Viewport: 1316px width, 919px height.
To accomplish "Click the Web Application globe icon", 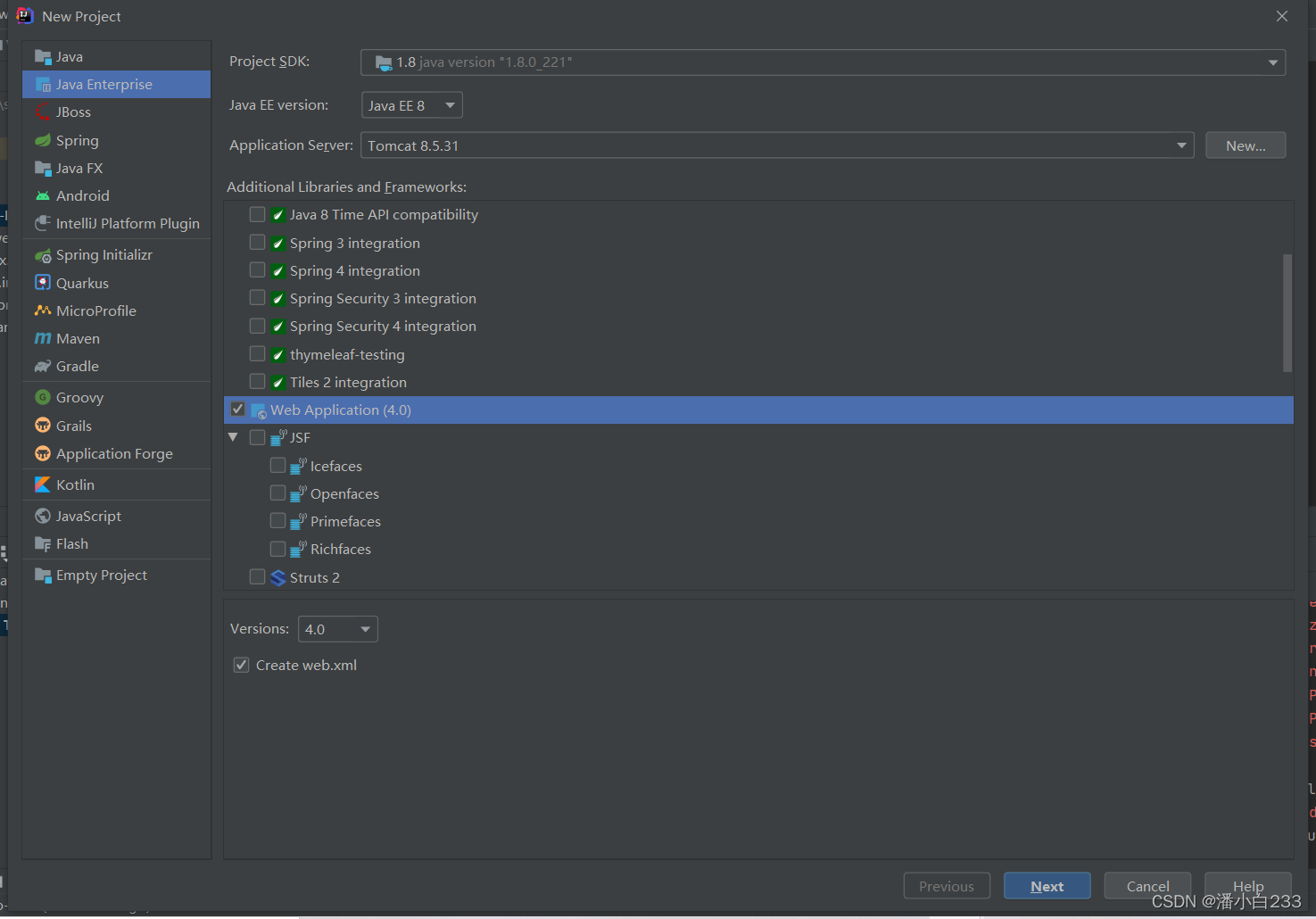I will (260, 411).
